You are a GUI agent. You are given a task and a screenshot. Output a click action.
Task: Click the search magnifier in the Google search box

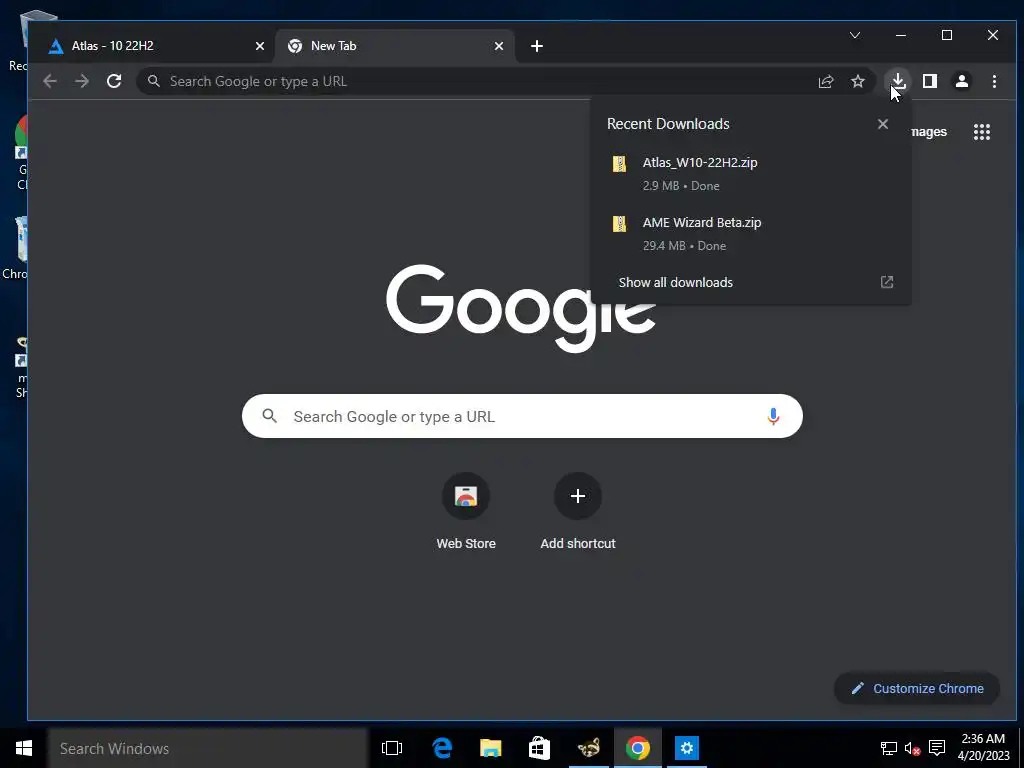point(270,415)
